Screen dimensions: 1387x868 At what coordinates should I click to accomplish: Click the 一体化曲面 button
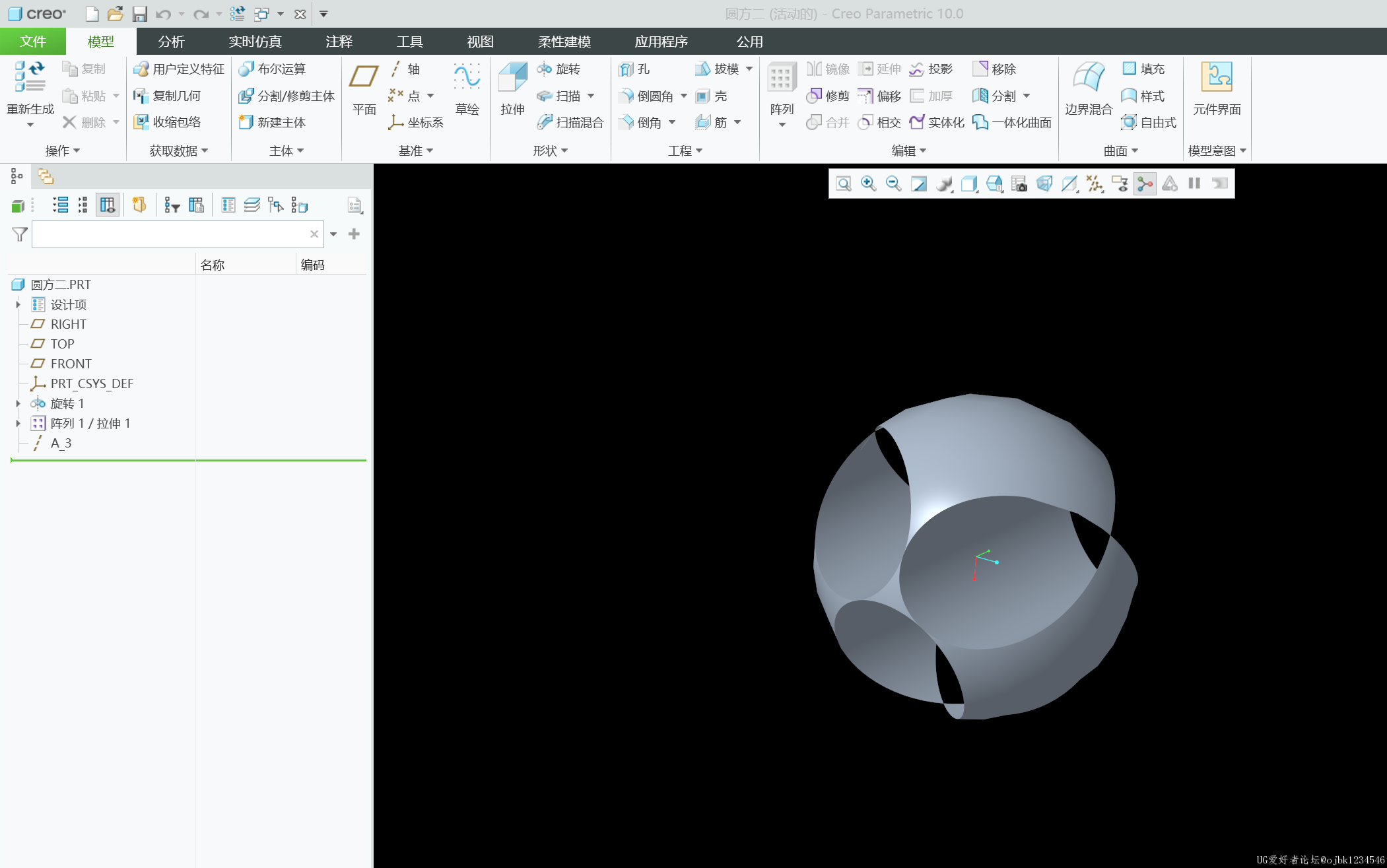point(1012,122)
